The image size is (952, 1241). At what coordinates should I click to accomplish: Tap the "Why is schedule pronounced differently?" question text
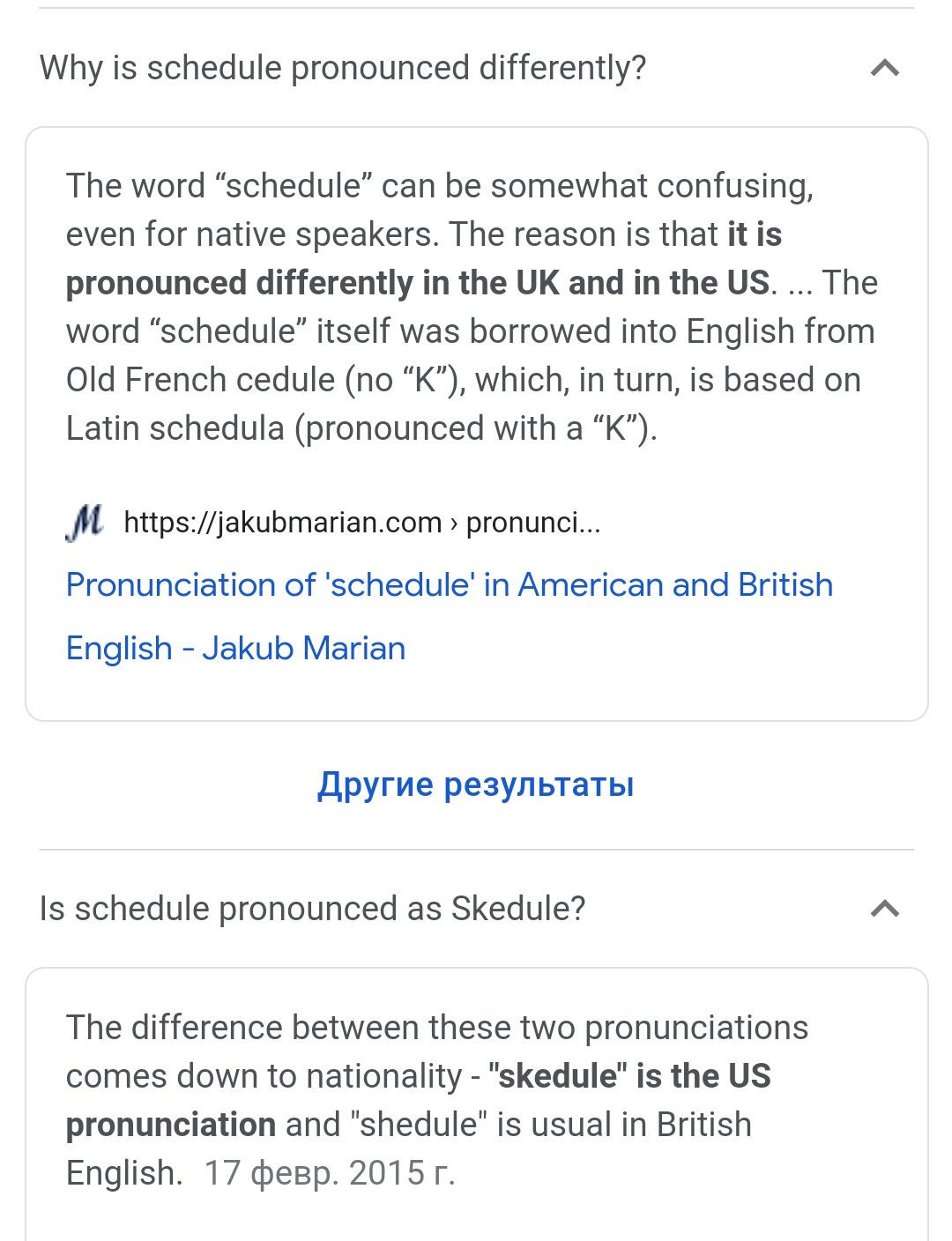pos(343,68)
